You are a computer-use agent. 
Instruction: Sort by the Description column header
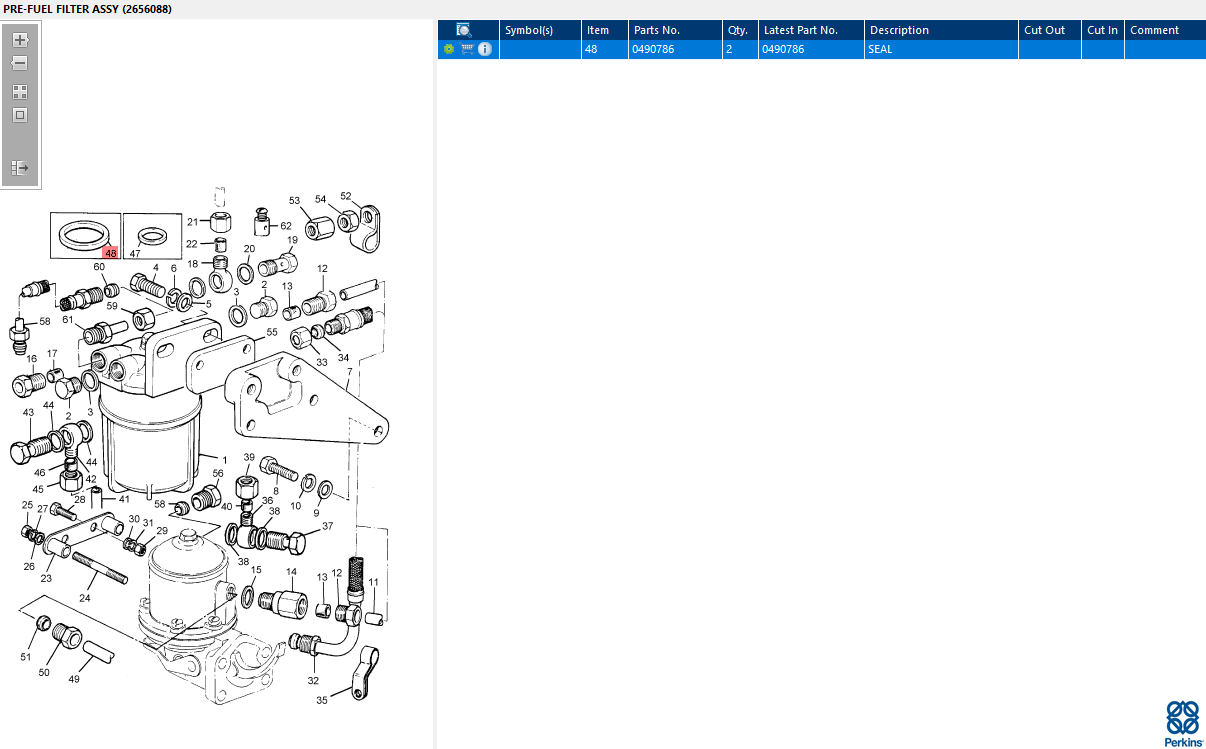(941, 30)
